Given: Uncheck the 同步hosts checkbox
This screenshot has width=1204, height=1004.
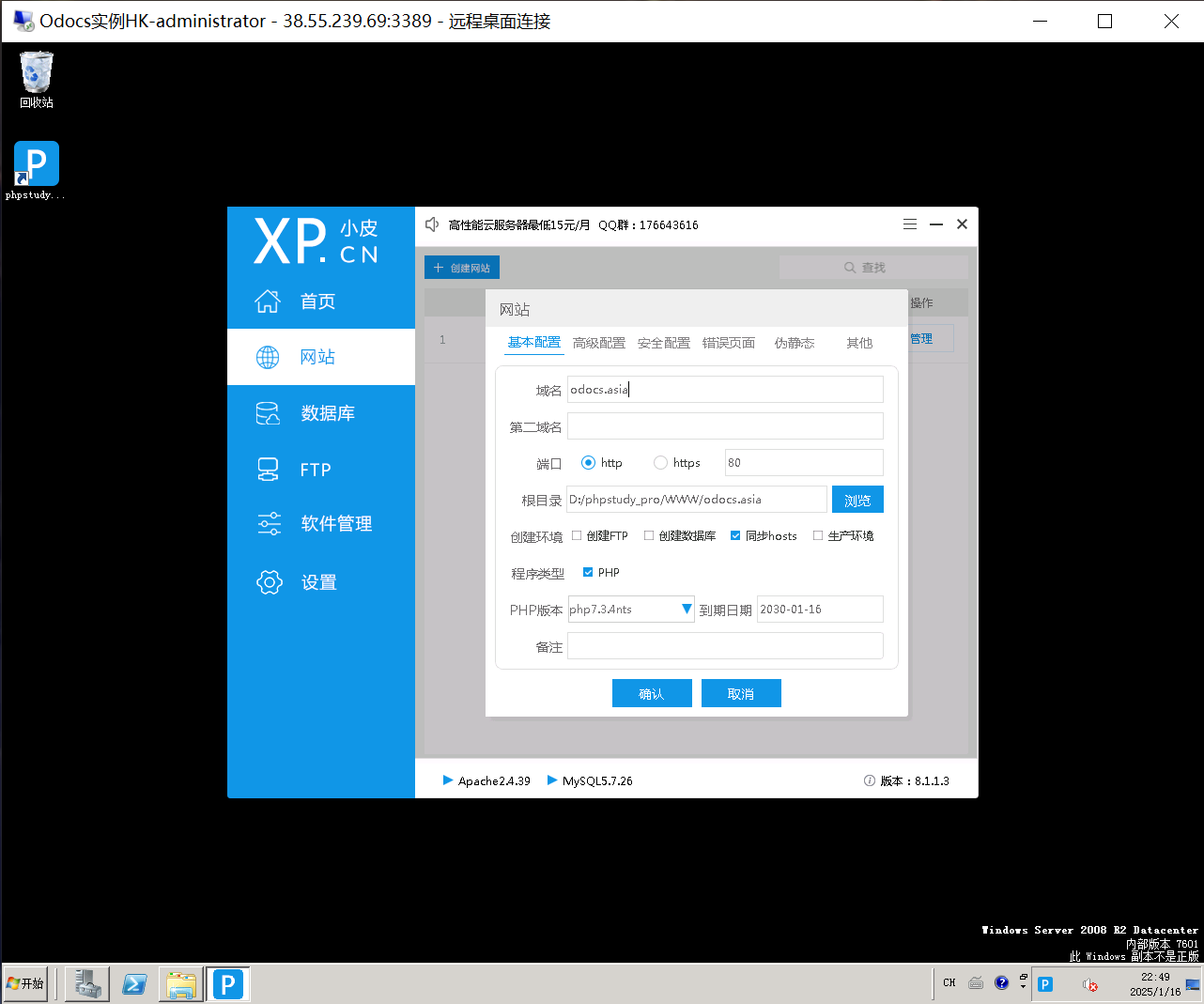Looking at the screenshot, I should pyautogui.click(x=735, y=536).
